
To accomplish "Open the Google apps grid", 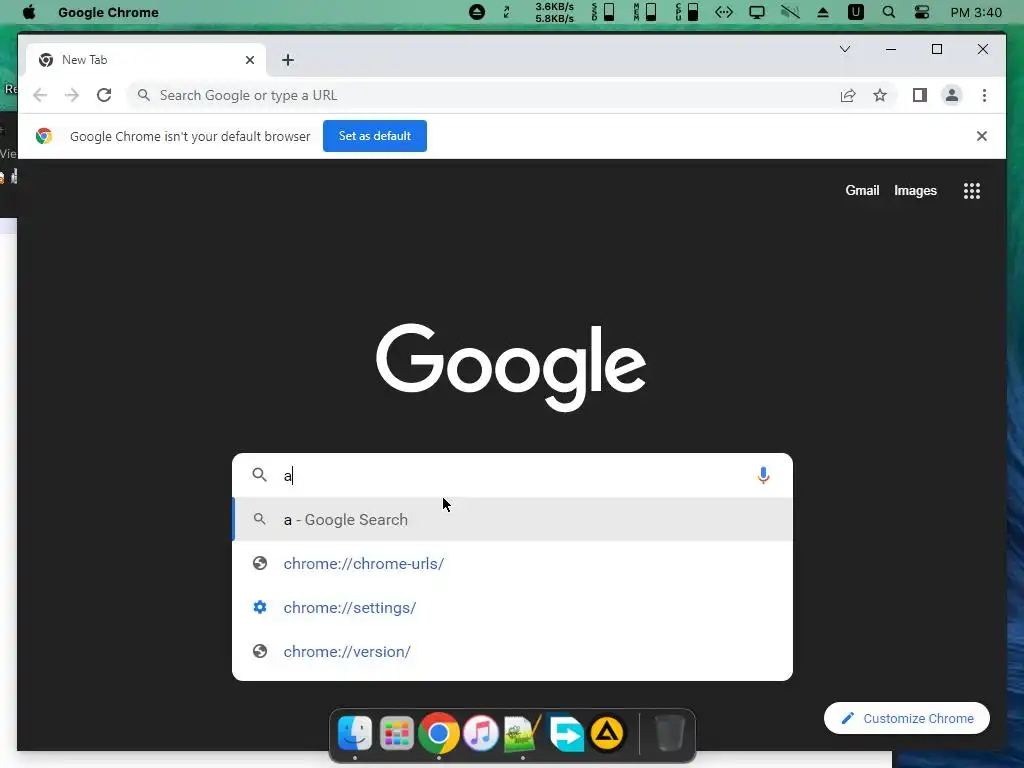I will (x=972, y=191).
